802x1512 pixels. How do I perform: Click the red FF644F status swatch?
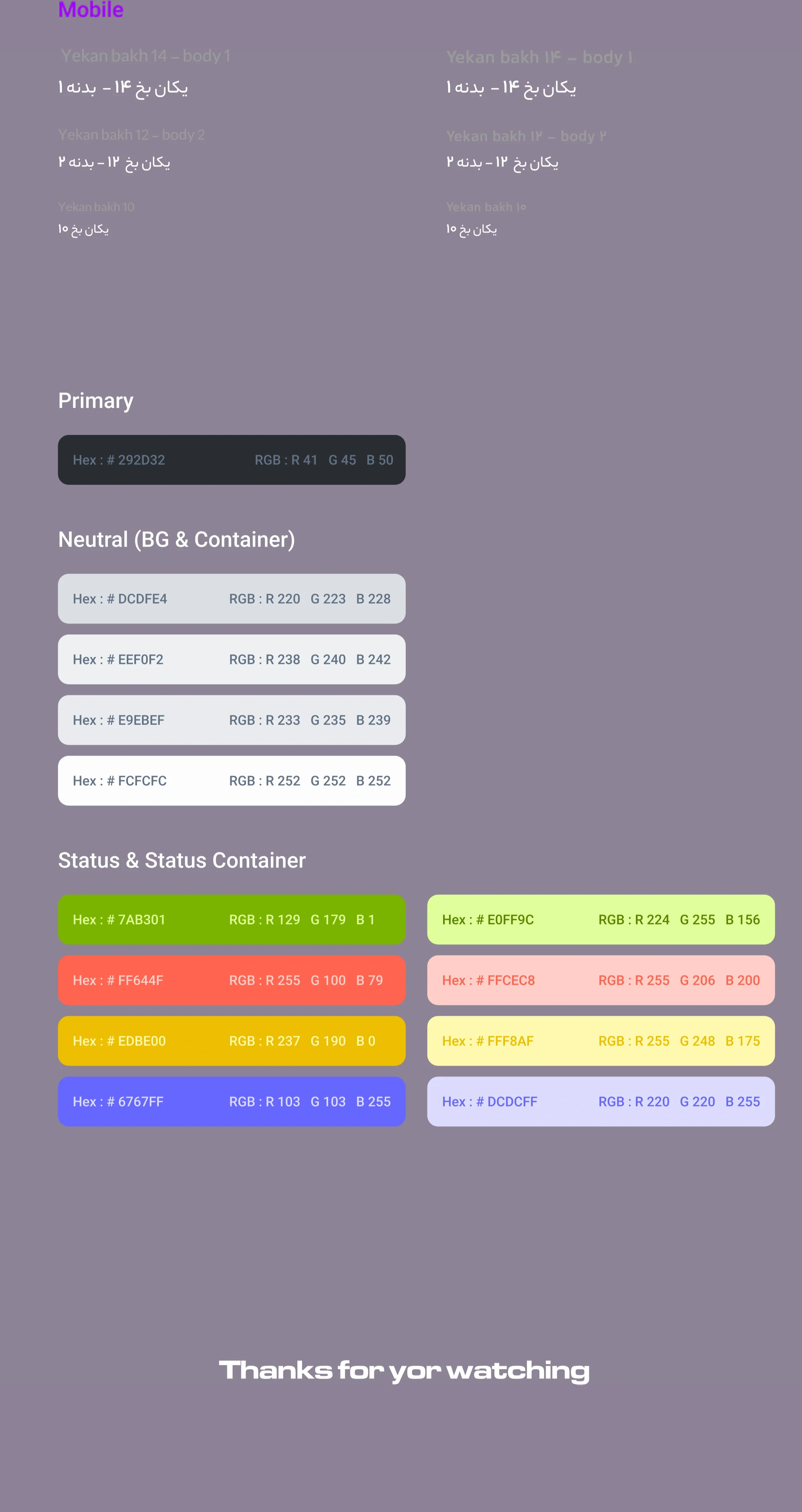(x=232, y=980)
